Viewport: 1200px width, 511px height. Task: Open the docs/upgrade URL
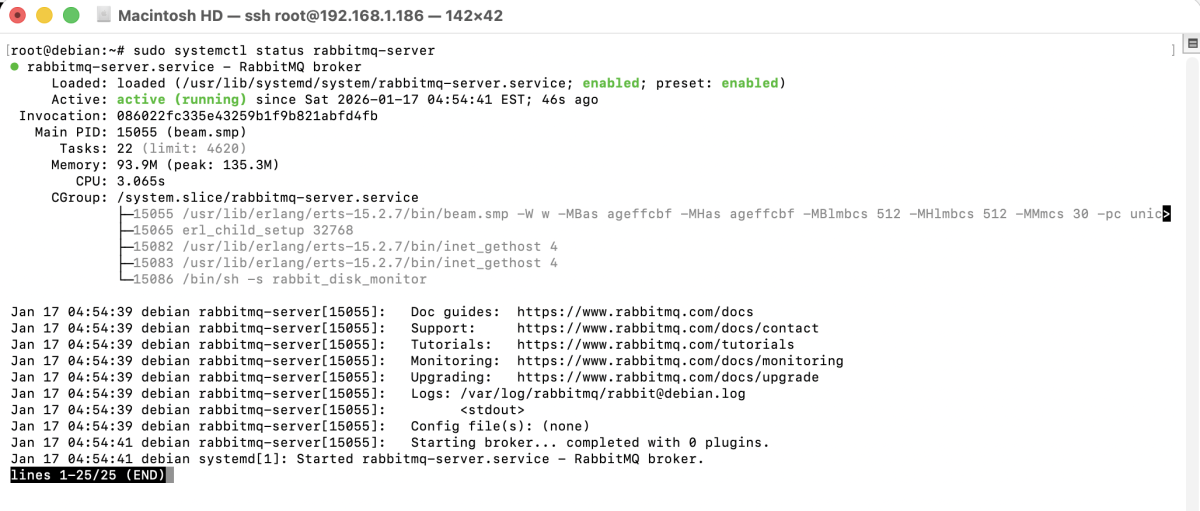click(667, 377)
